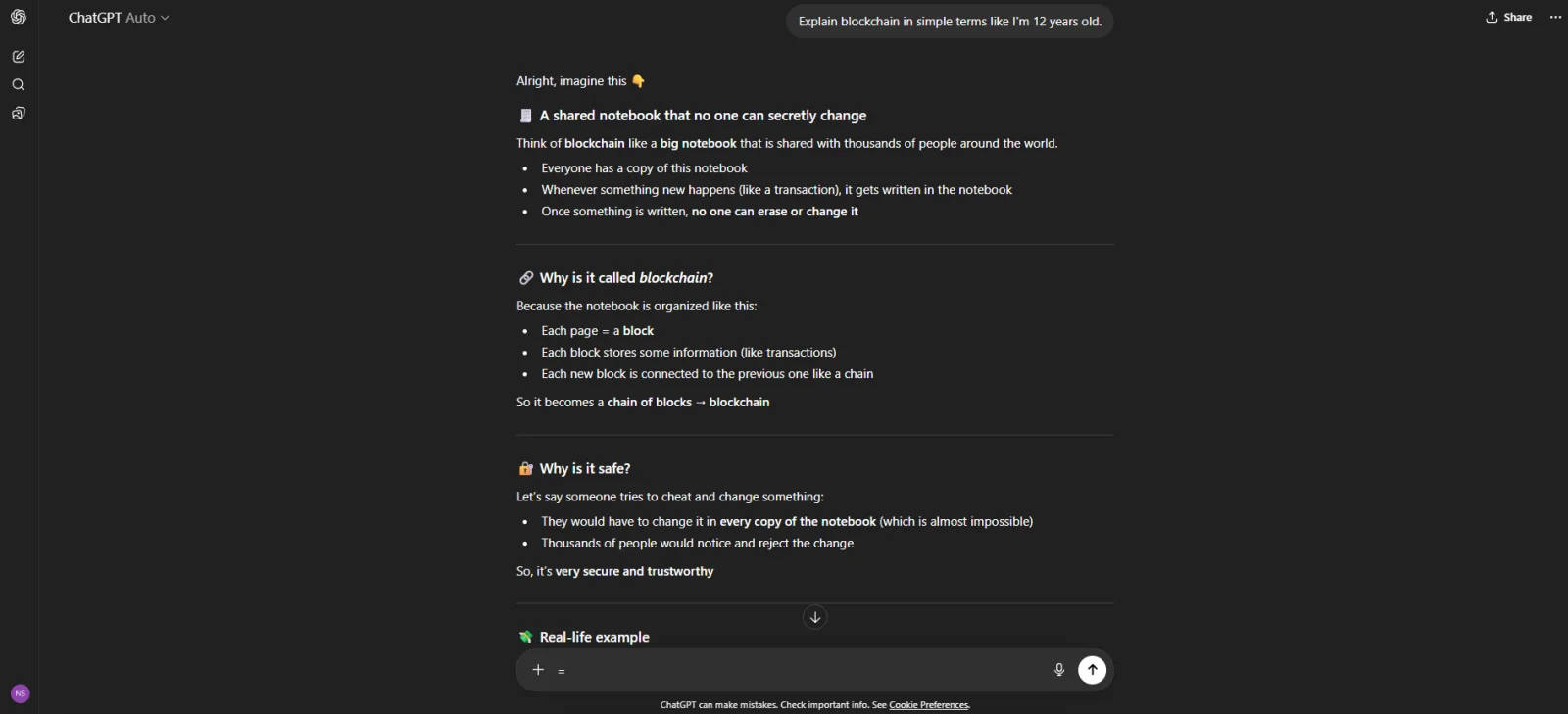Image resolution: width=1568 pixels, height=714 pixels.
Task: Click the microphone dictation icon
Action: [x=1059, y=670]
